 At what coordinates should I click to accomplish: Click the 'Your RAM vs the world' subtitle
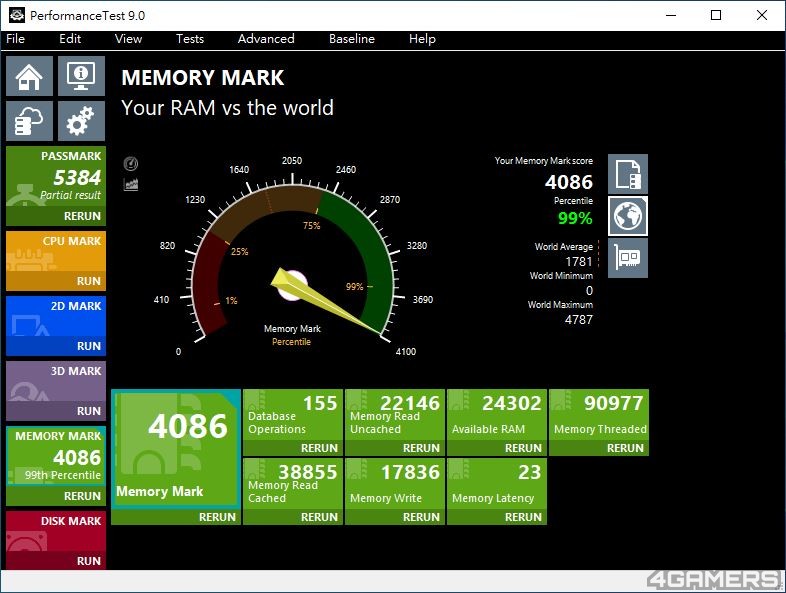pyautogui.click(x=228, y=108)
